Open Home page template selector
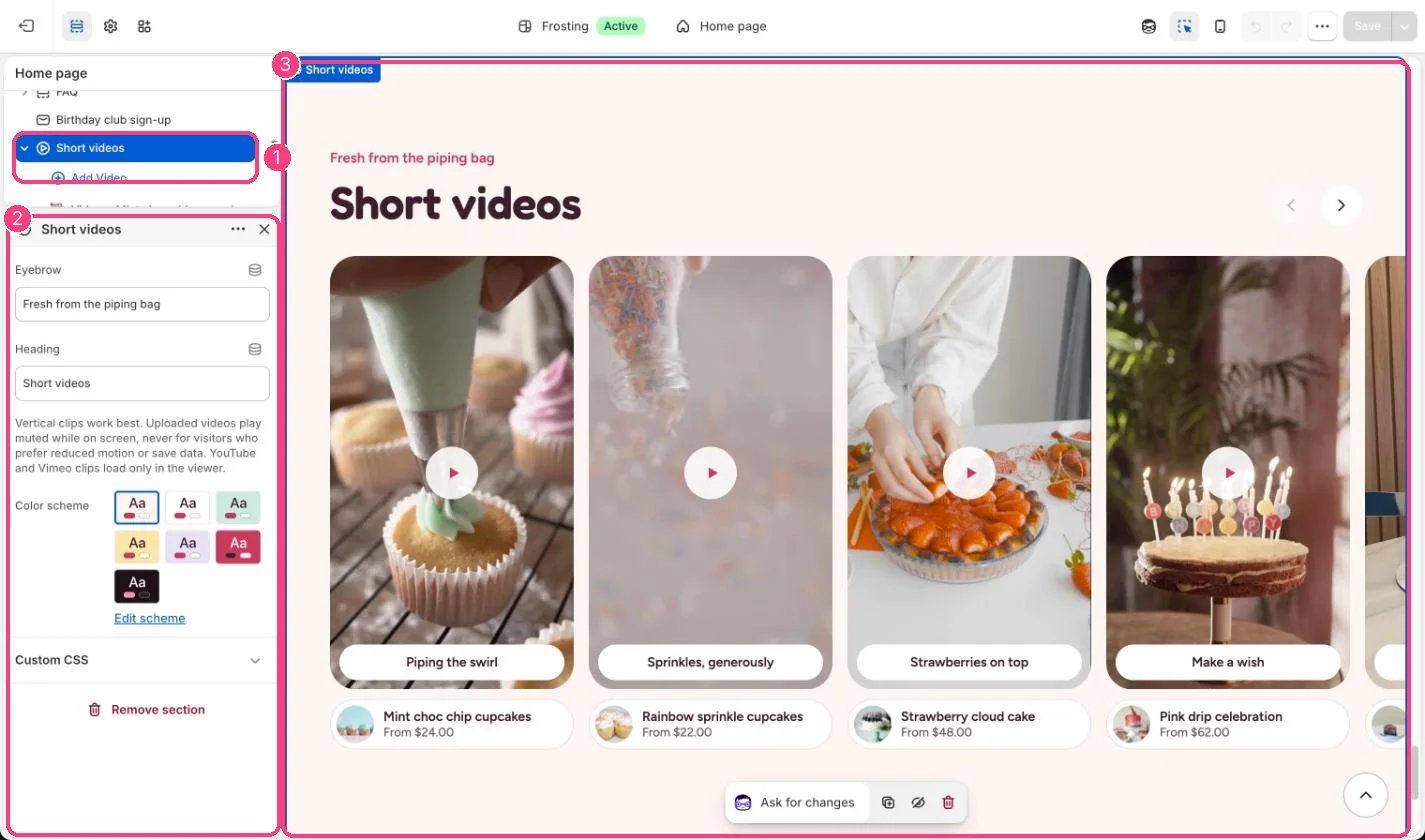The width and height of the screenshot is (1425, 840). 721,26
